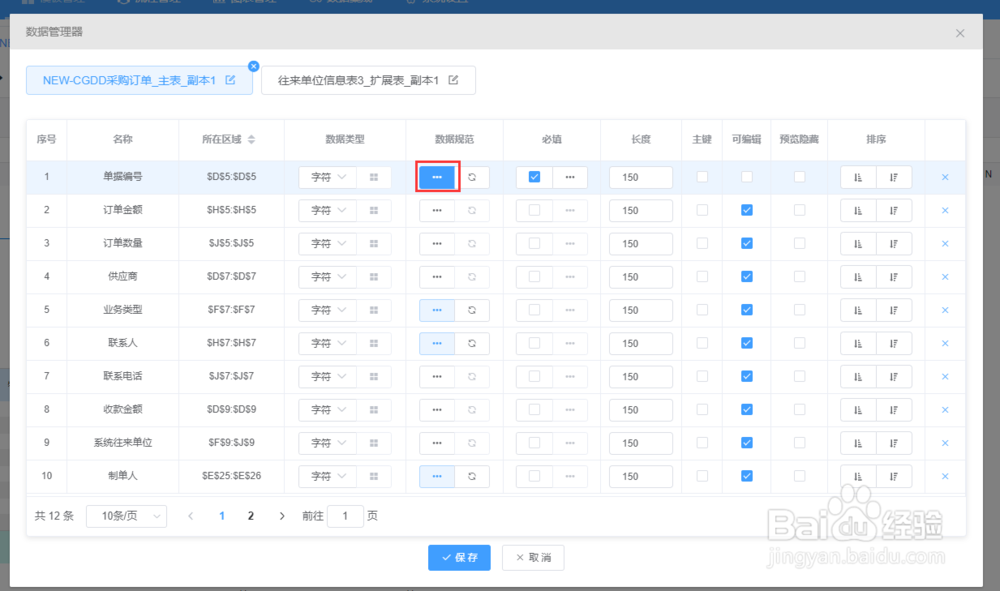Sort descending for 联系电话 row
Viewport: 1000px width, 591px height.
[893, 376]
